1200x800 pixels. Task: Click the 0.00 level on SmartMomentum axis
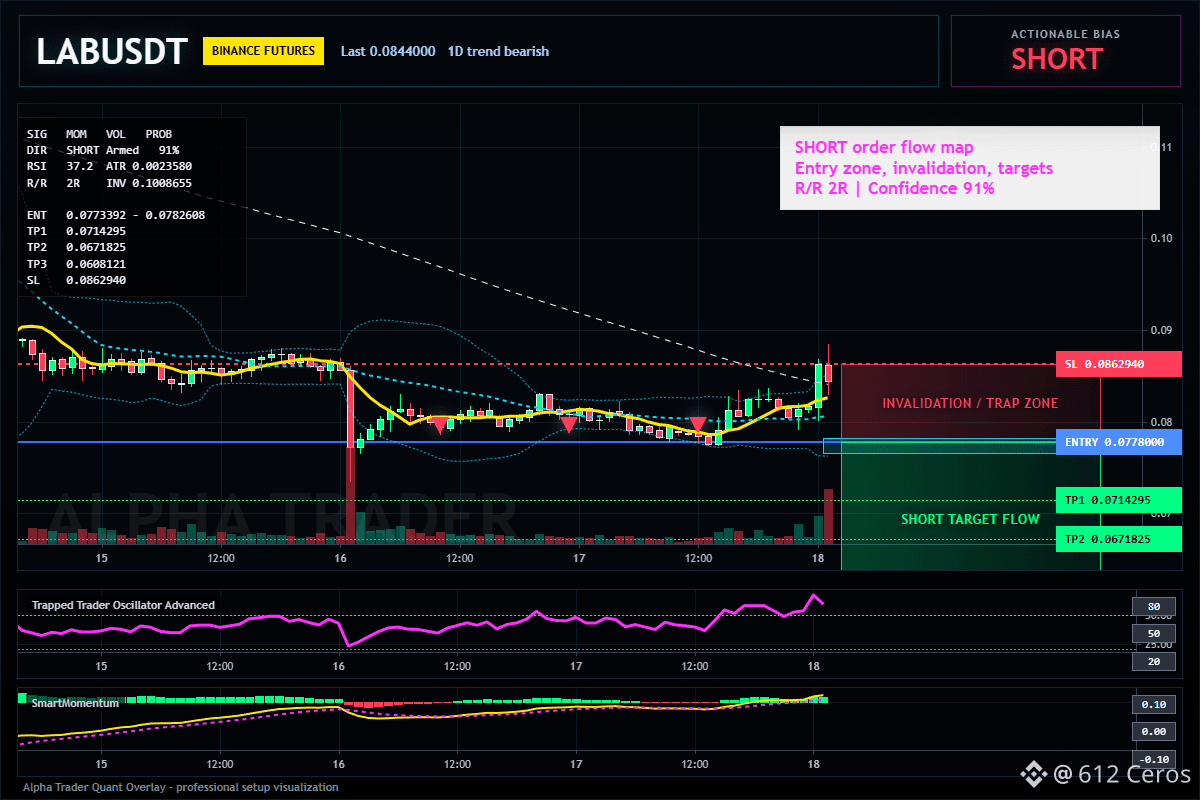[x=1153, y=732]
